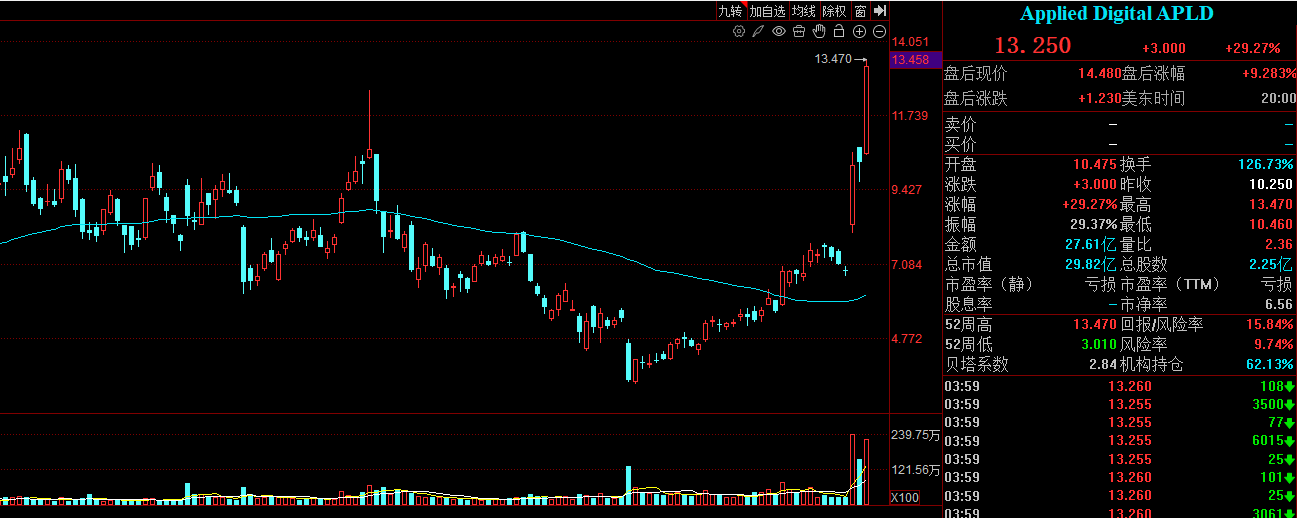This screenshot has height=518, width=1297.
Task: Click the price axis label 9.427
Action: click(x=908, y=189)
